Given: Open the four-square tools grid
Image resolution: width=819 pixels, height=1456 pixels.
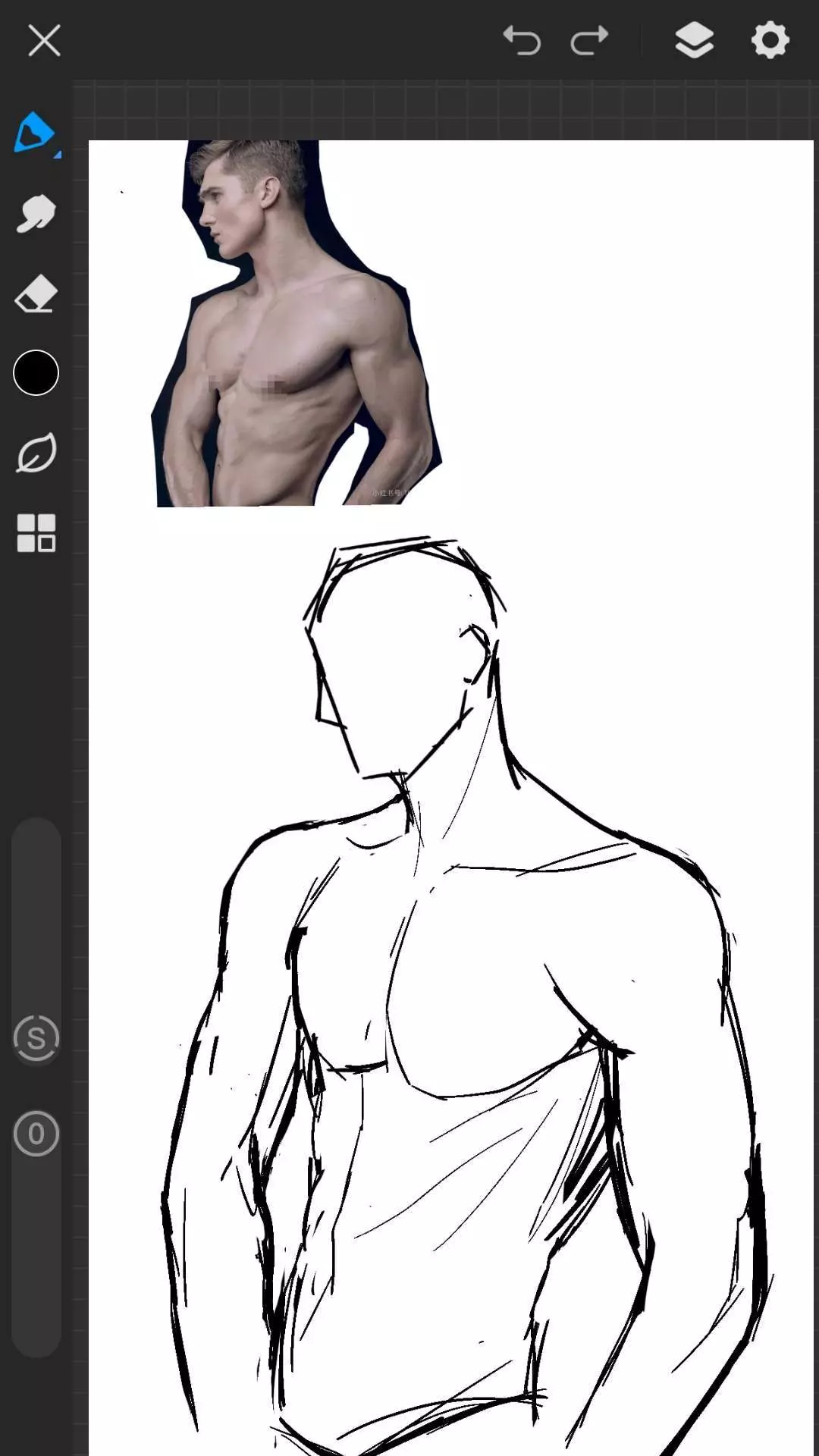Looking at the screenshot, I should 36,533.
